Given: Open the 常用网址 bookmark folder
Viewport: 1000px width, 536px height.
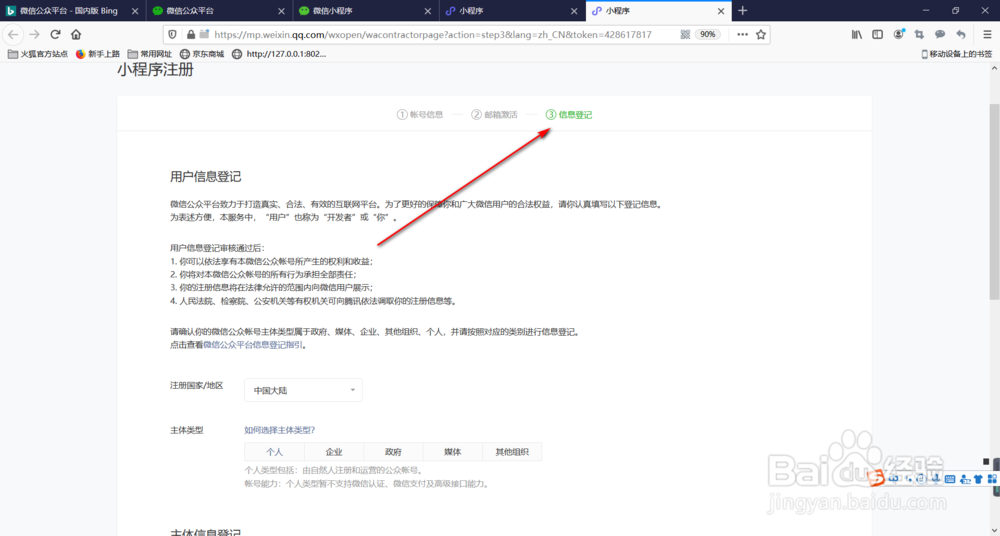Looking at the screenshot, I should pos(150,54).
